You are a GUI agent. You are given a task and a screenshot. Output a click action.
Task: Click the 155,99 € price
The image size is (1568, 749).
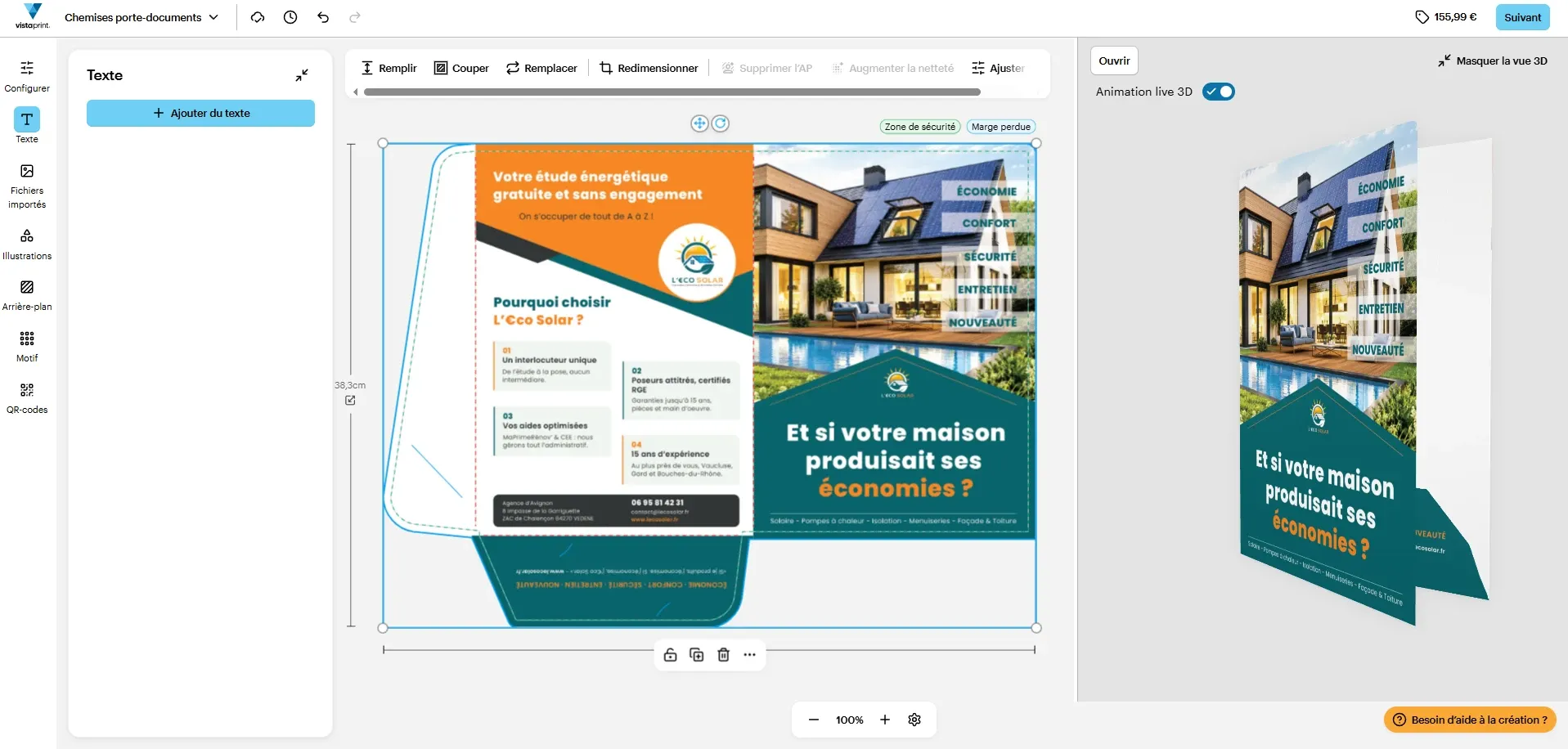point(1455,17)
